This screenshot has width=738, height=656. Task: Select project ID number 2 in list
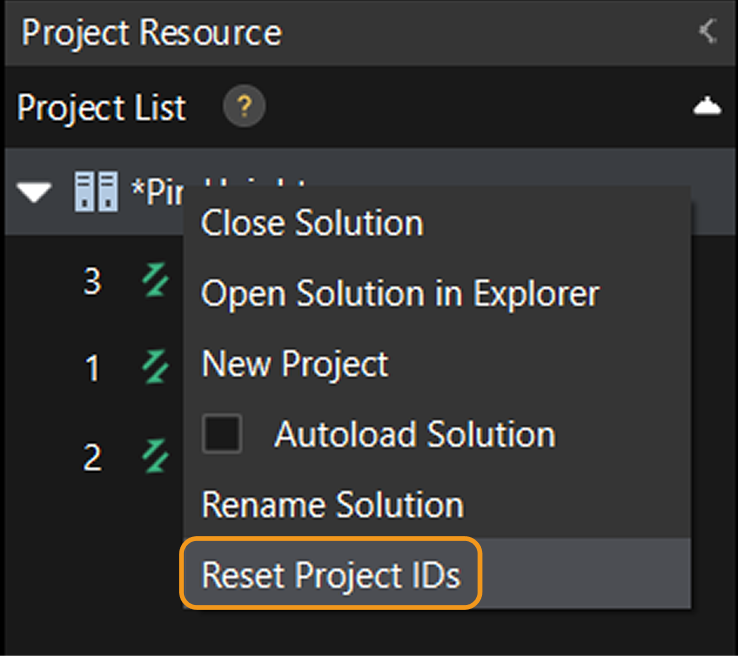pyautogui.click(x=92, y=458)
